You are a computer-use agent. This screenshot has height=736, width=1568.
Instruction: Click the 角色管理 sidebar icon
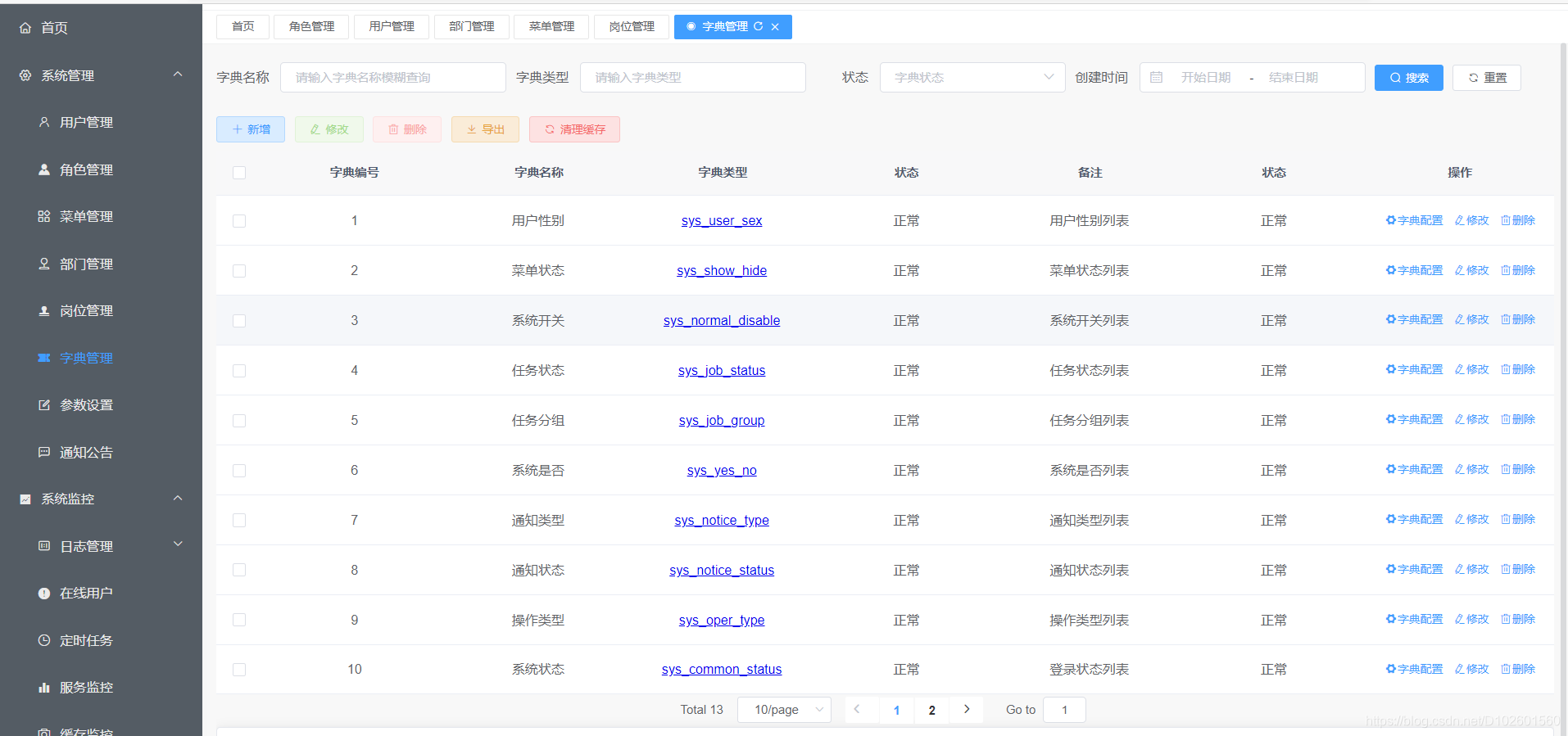click(44, 169)
